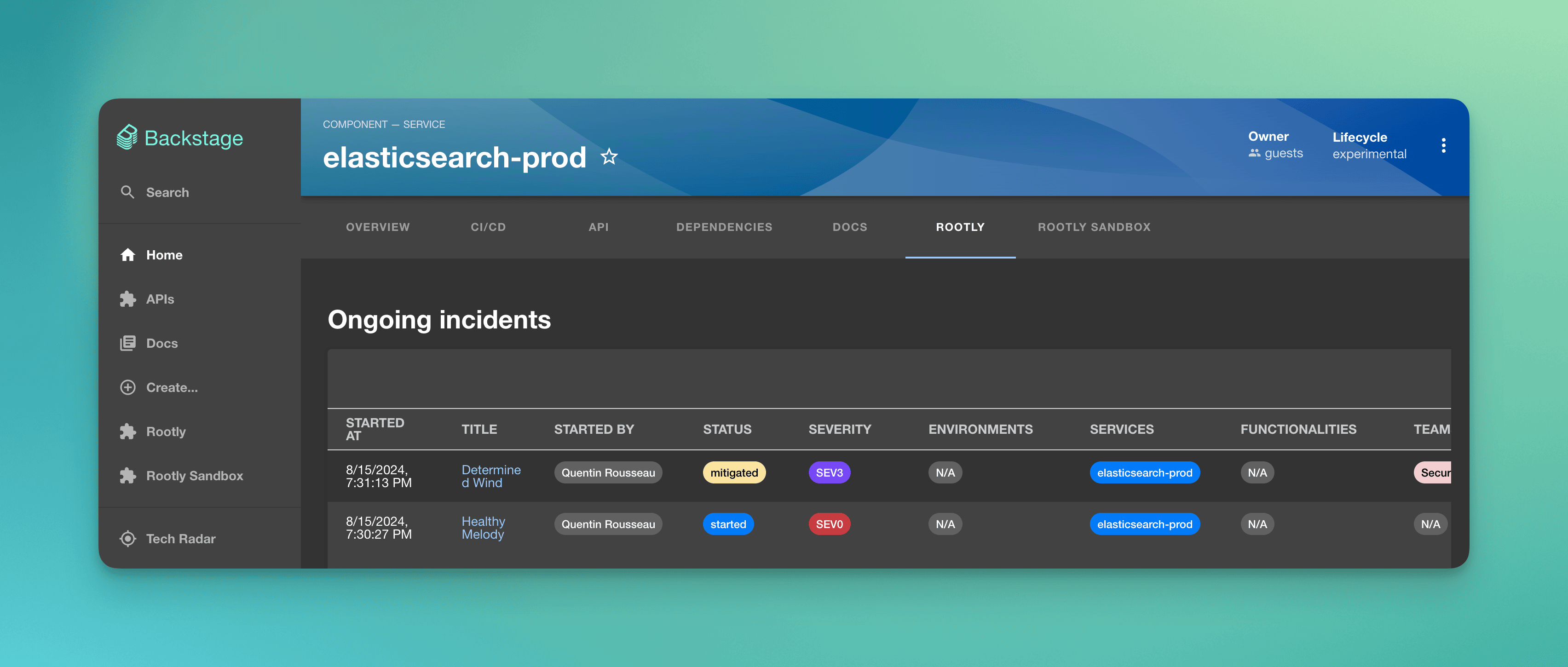Click the guests owner link

click(x=1283, y=153)
